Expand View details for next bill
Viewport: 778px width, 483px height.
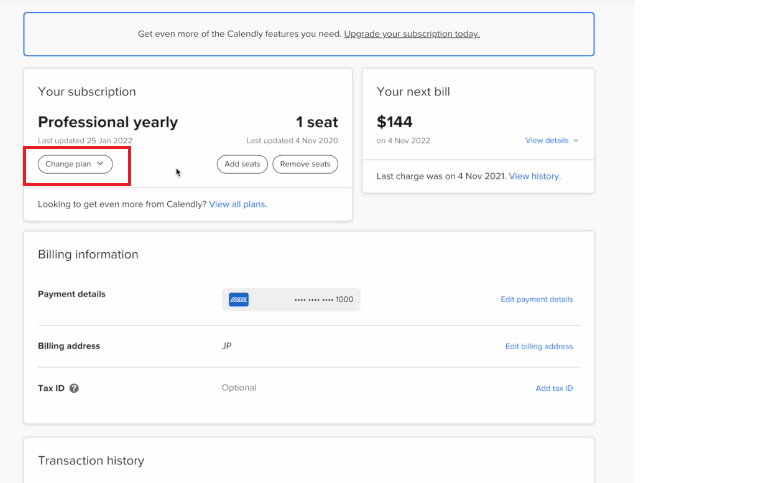(x=552, y=140)
